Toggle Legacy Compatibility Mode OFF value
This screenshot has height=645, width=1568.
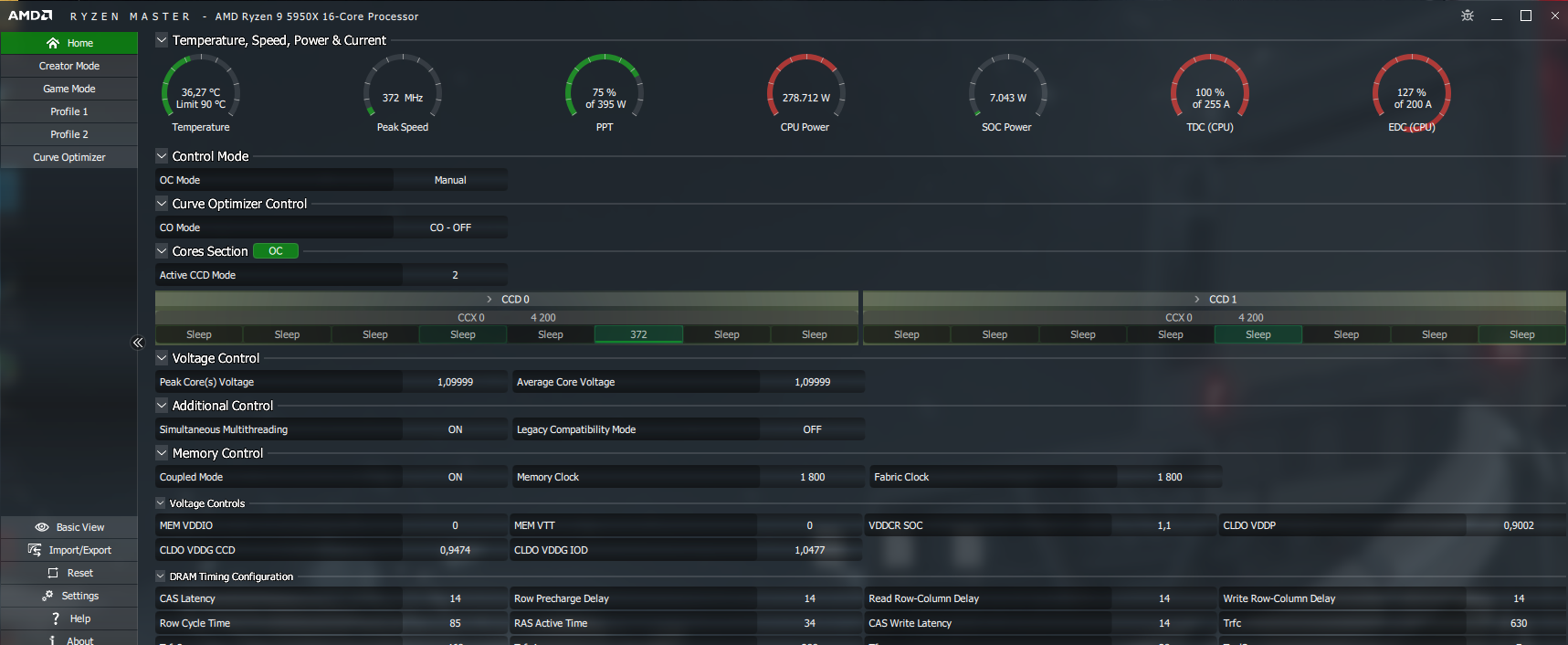[812, 429]
